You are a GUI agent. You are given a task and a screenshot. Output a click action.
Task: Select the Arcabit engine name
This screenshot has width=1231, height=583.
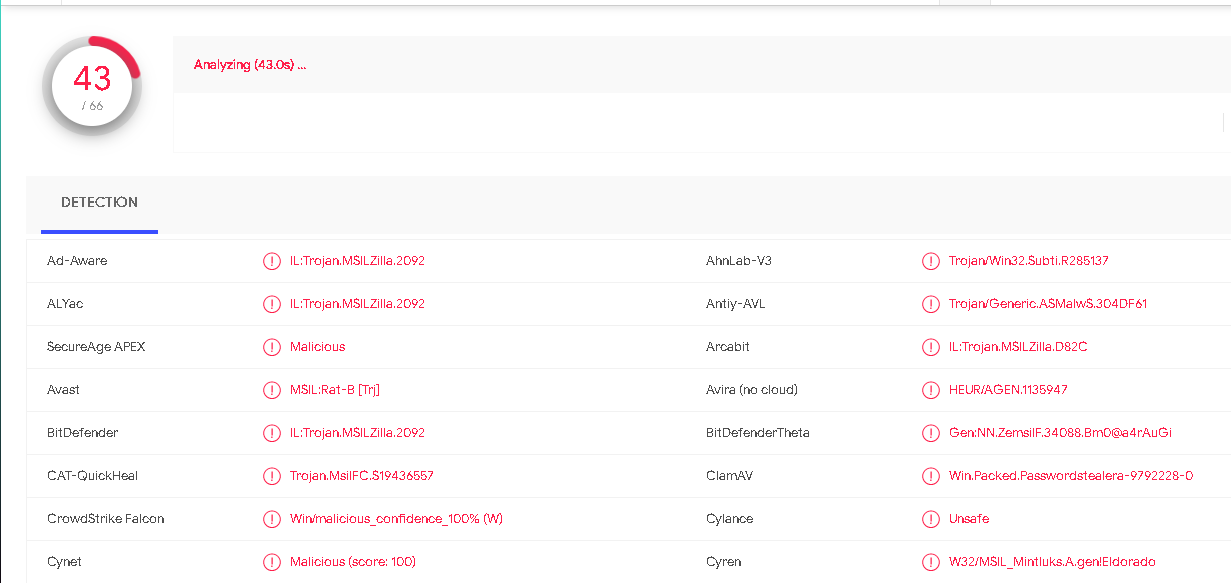click(x=728, y=347)
